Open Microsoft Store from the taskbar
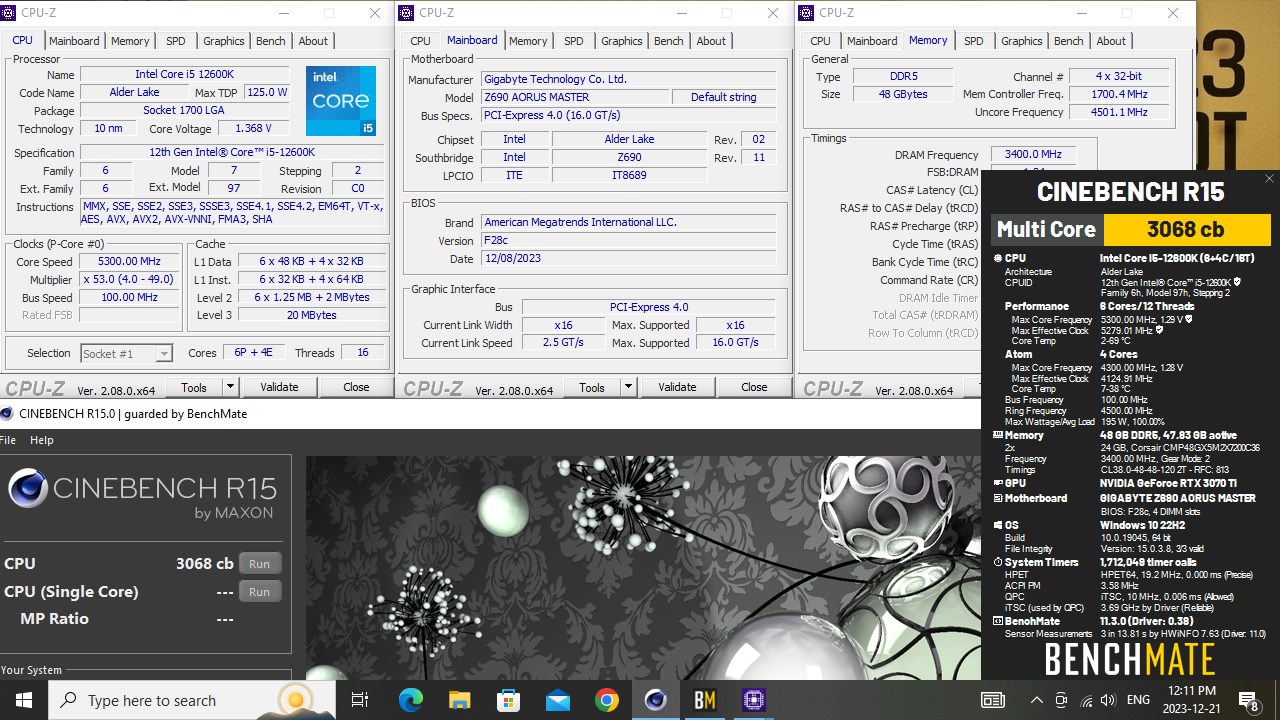This screenshot has width=1280, height=720. [508, 700]
